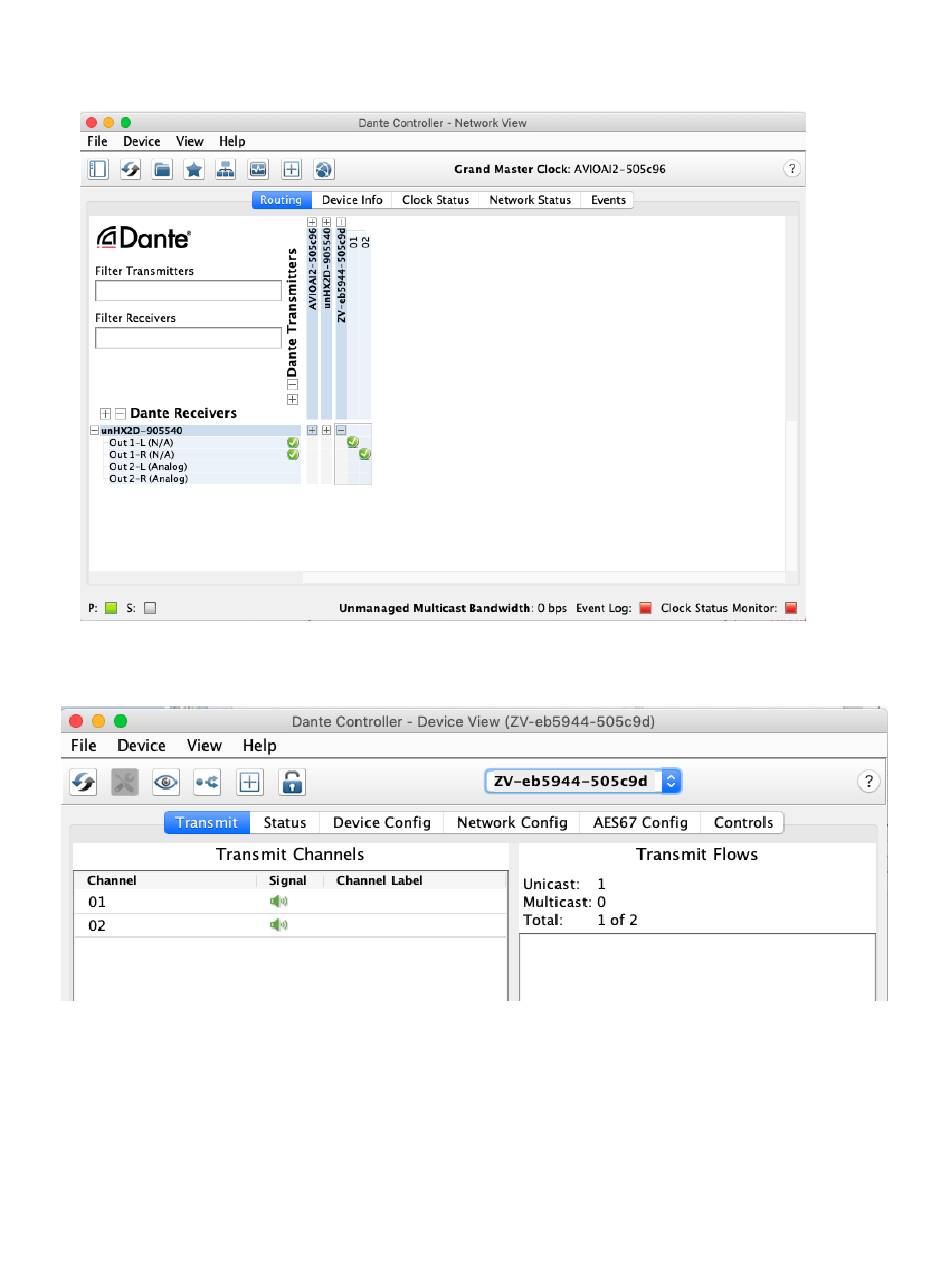Switch to the Device Info tab
The width and height of the screenshot is (950, 1267).
(x=352, y=200)
